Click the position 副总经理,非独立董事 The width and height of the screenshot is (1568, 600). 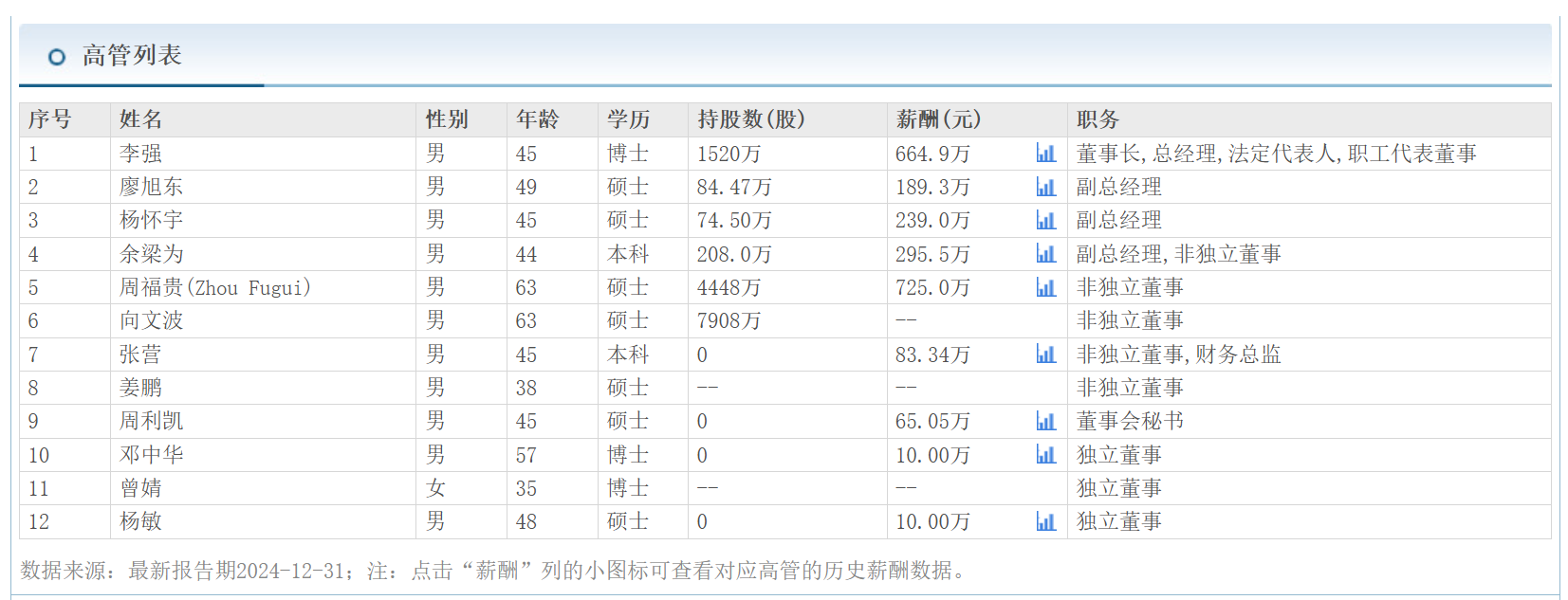click(x=1179, y=254)
